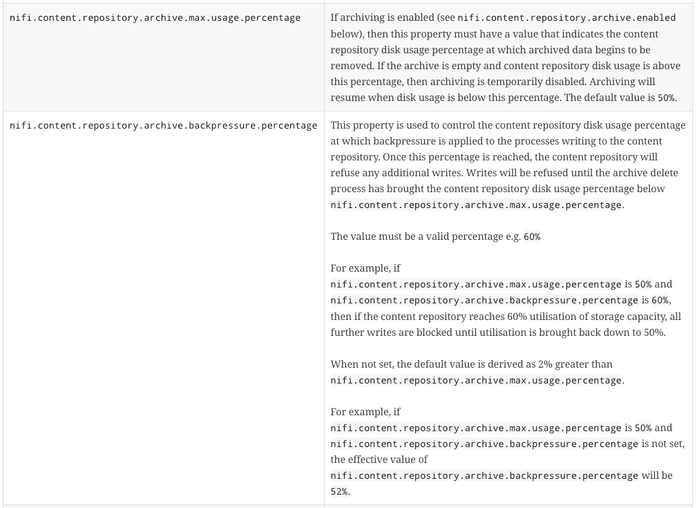Click the max.usage.percentage property name in left column
Screen dimensions: 697x508
(154, 19)
